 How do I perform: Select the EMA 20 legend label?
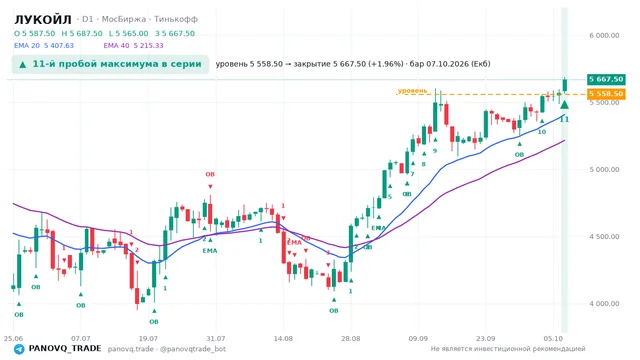point(27,46)
